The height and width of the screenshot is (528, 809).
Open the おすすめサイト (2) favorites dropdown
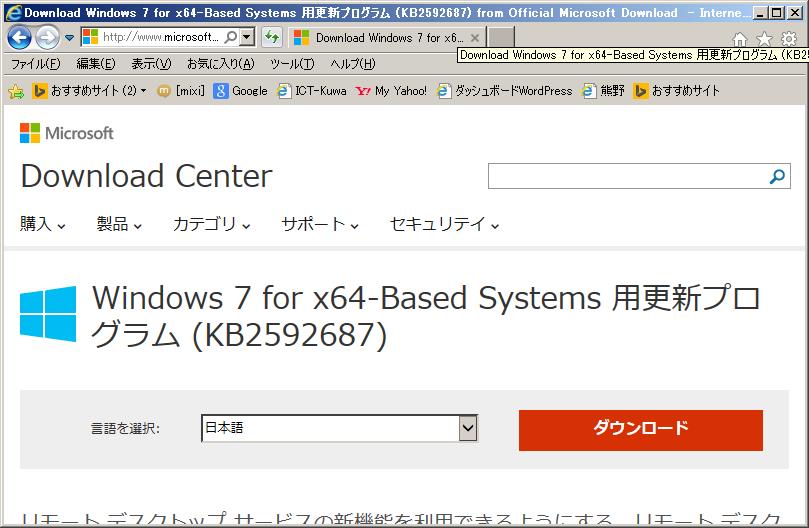89,91
